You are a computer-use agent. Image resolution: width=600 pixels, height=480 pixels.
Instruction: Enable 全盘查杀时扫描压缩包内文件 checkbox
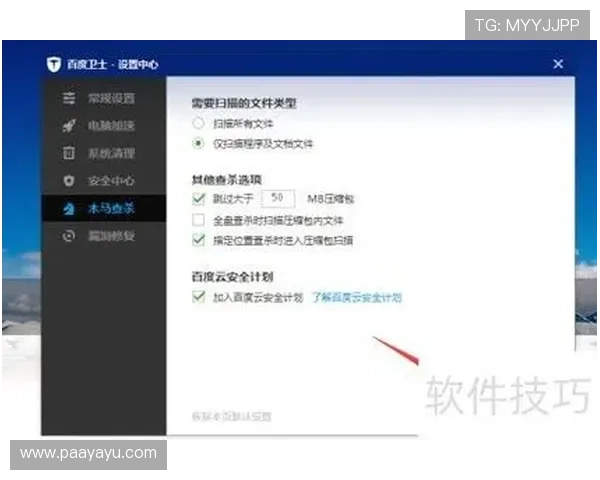click(199, 220)
